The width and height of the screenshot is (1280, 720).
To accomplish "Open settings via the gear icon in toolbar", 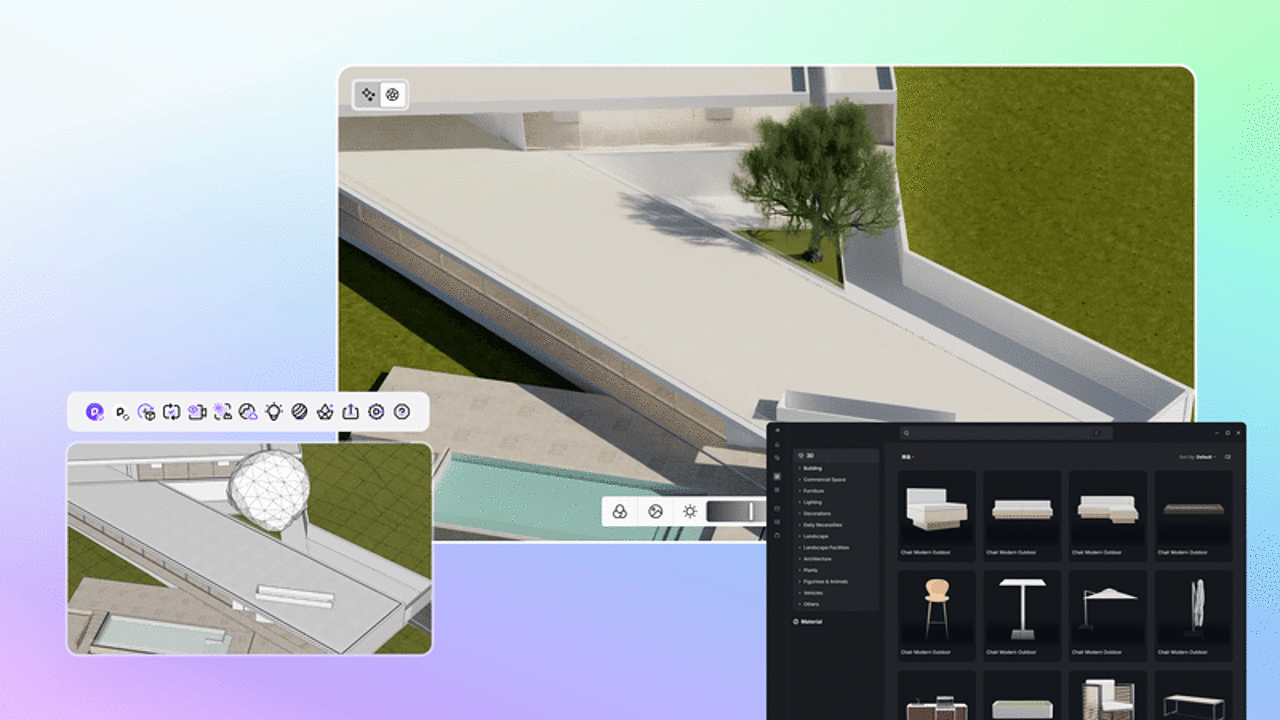I will tap(376, 411).
